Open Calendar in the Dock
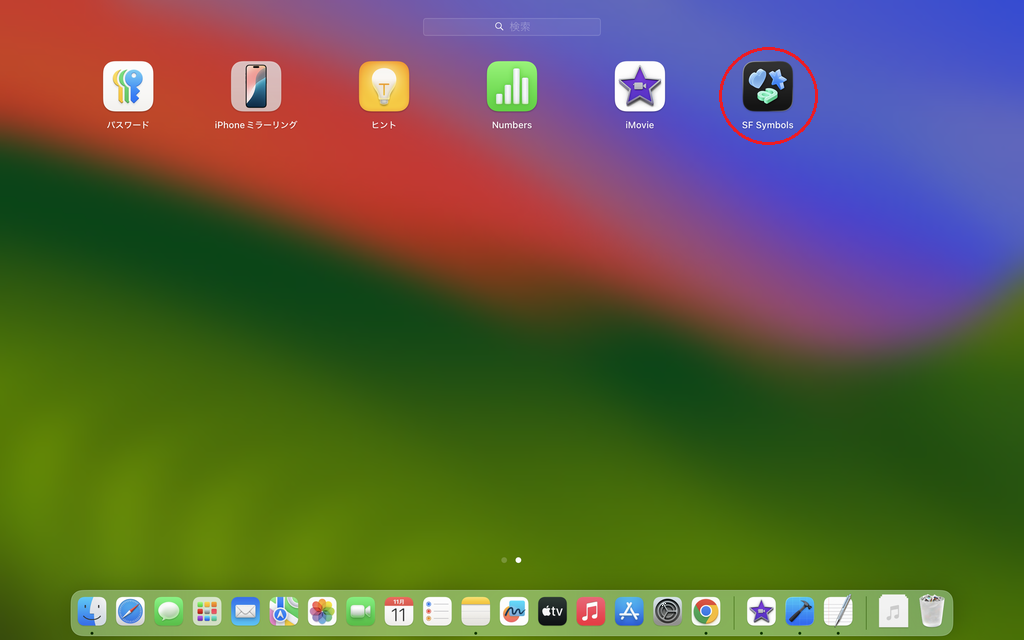 pos(399,611)
